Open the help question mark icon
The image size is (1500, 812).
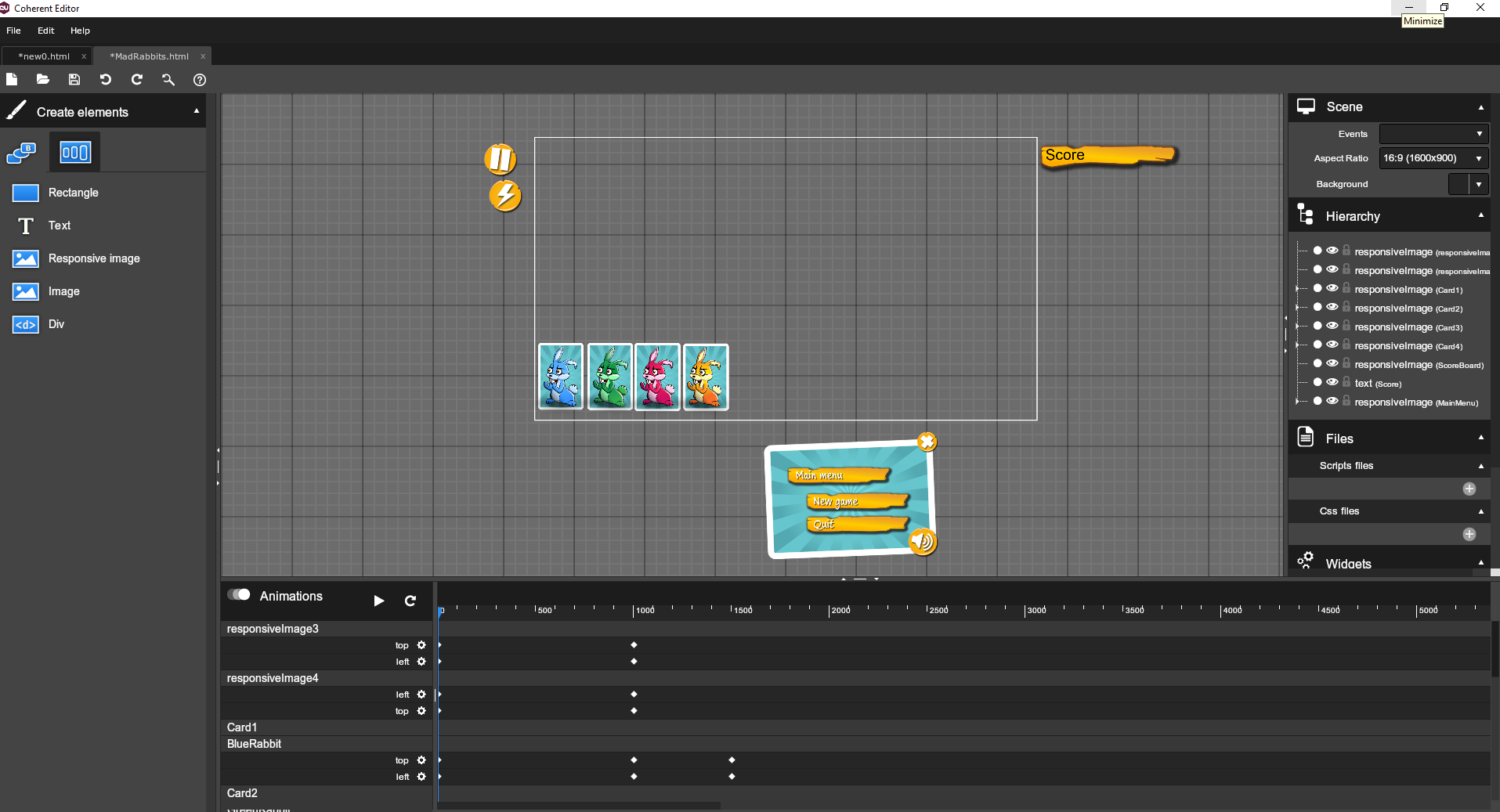click(x=200, y=80)
